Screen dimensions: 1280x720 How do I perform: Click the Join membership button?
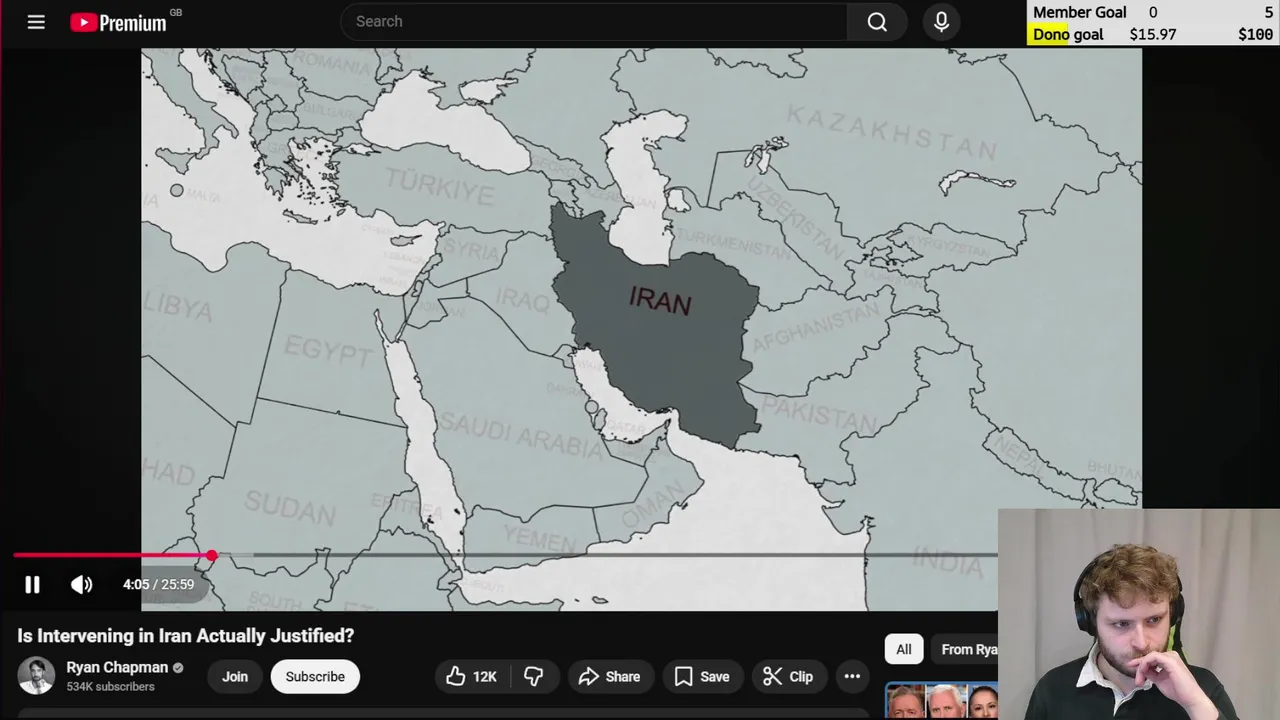tap(235, 677)
